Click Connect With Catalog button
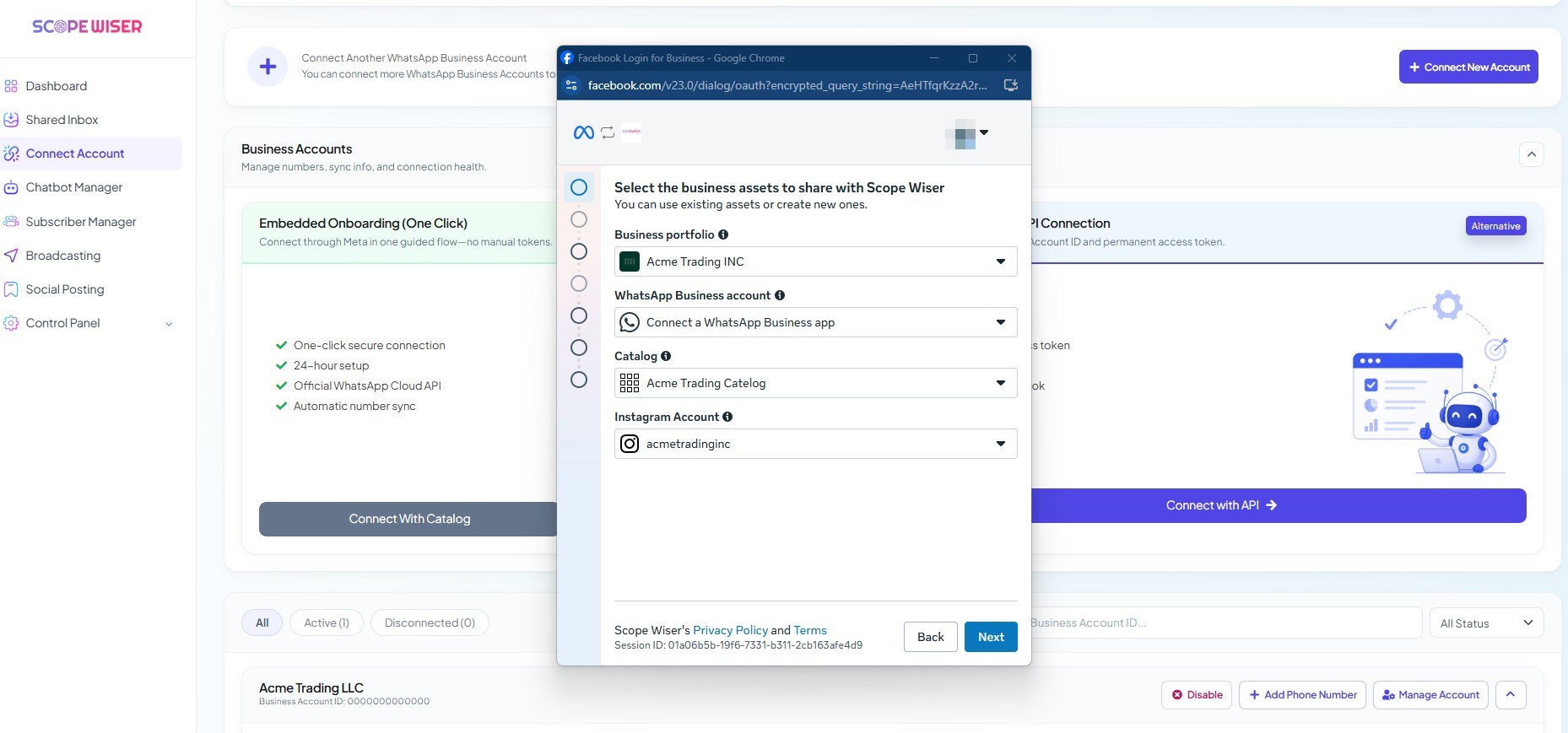The height and width of the screenshot is (733, 1568). [409, 519]
